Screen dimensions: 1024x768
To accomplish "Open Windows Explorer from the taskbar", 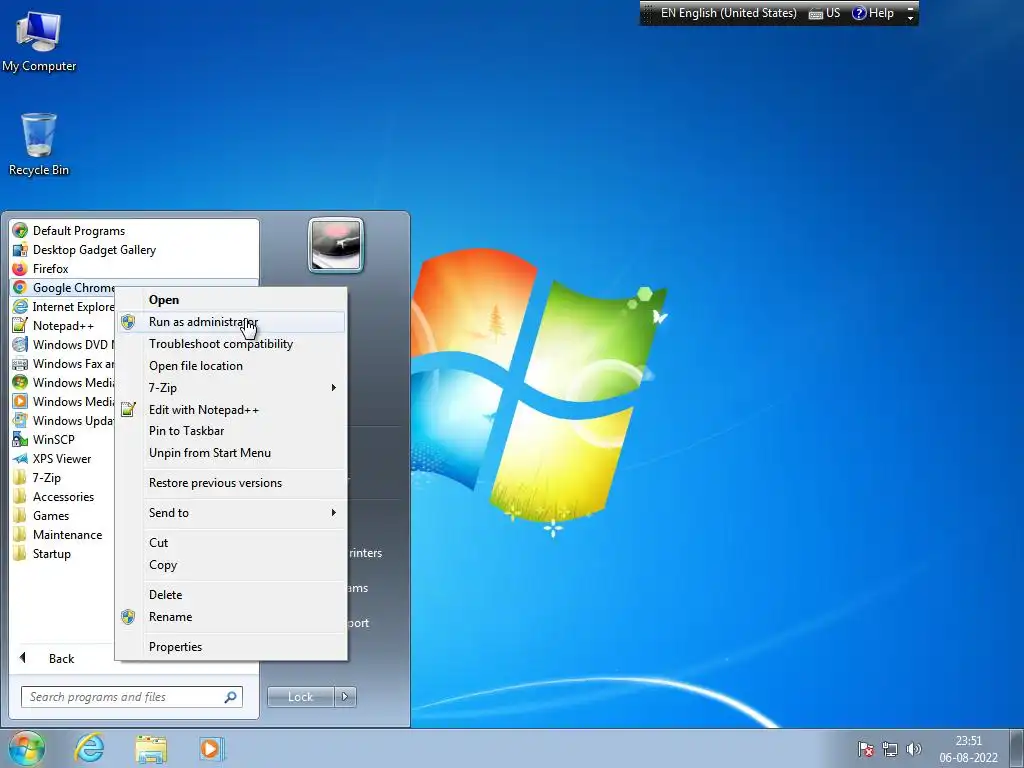I will pyautogui.click(x=151, y=748).
